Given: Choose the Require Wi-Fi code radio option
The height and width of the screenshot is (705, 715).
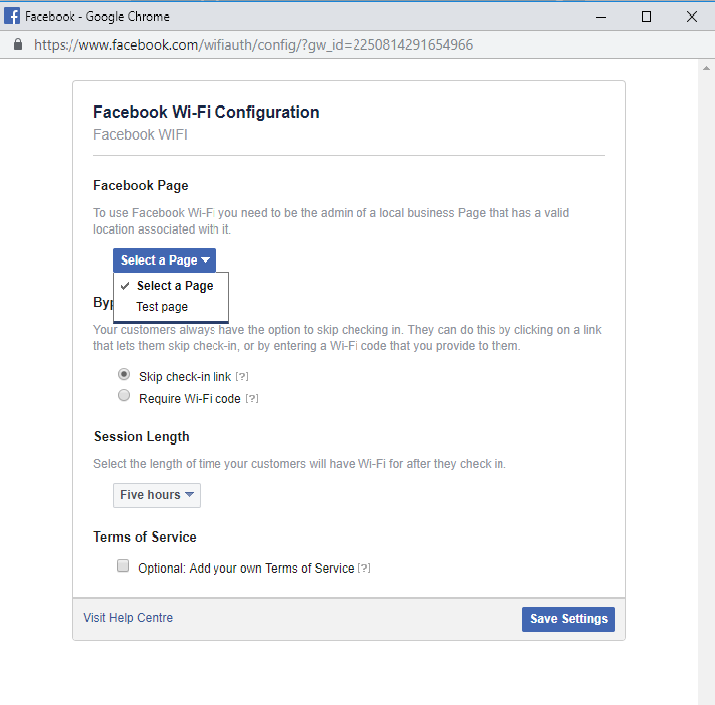Looking at the screenshot, I should 124,396.
